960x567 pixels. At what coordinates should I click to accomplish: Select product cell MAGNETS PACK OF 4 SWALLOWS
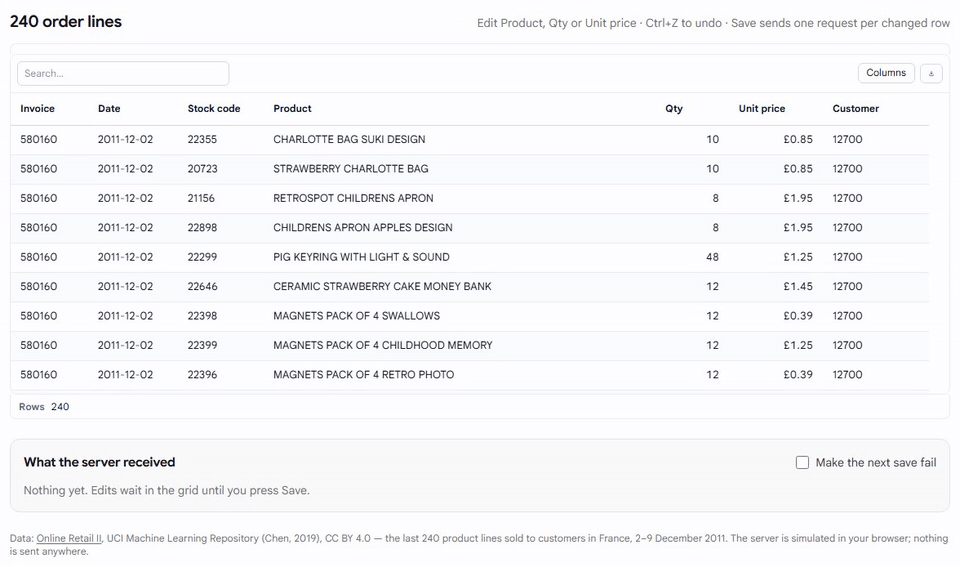(x=356, y=316)
